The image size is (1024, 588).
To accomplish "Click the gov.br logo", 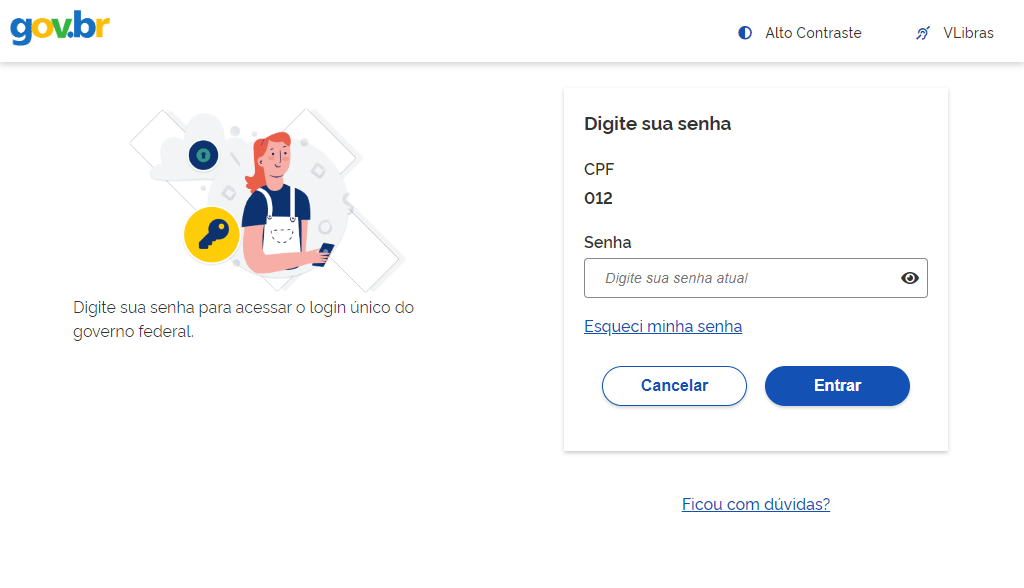I will pyautogui.click(x=60, y=27).
